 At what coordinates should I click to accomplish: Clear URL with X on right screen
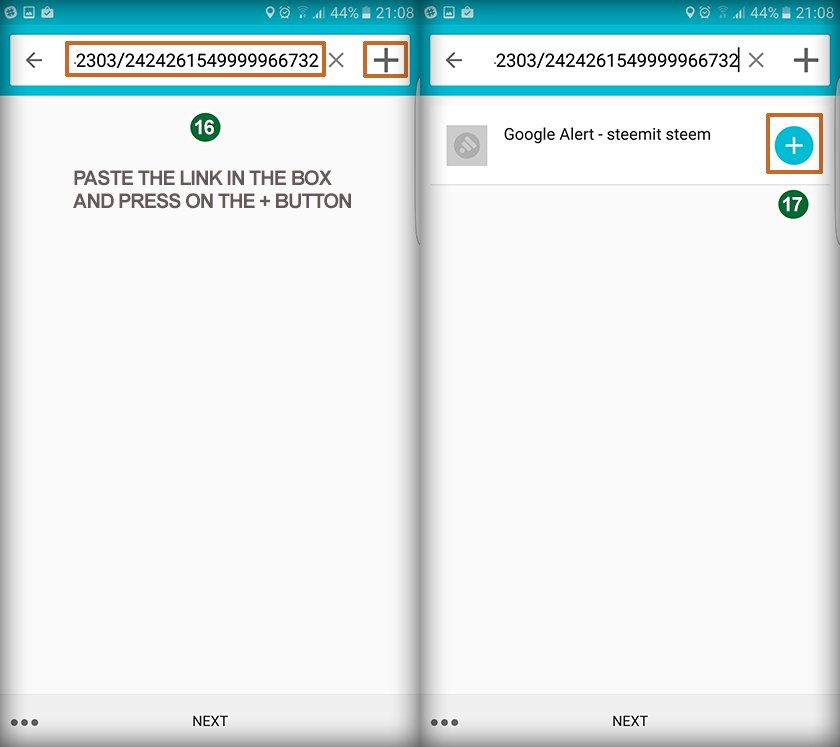click(x=756, y=60)
